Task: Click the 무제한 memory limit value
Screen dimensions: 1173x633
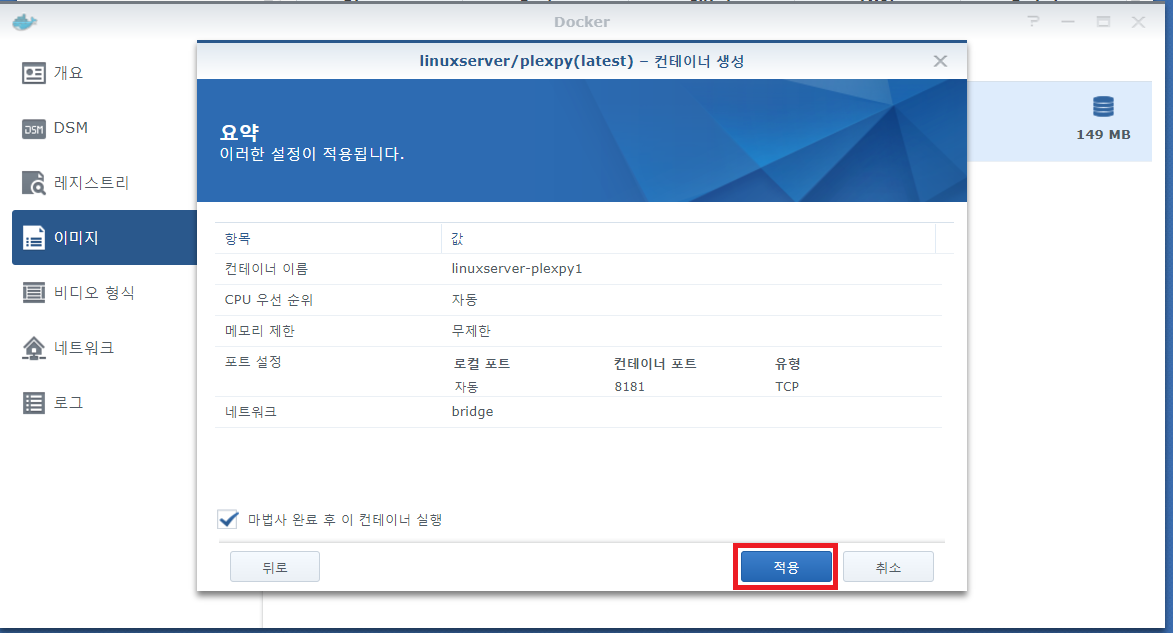Action: point(471,331)
